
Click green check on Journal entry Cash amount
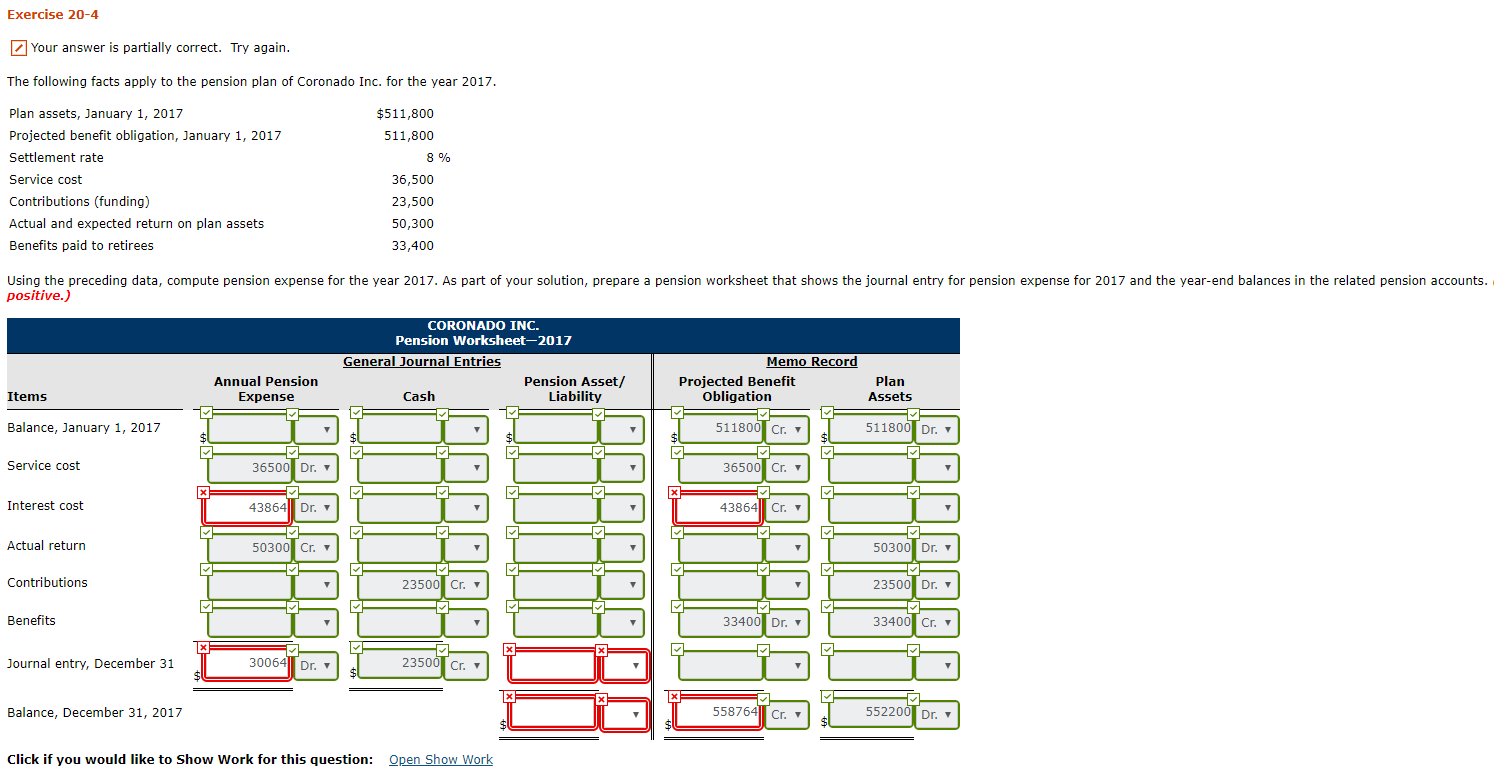[x=357, y=648]
